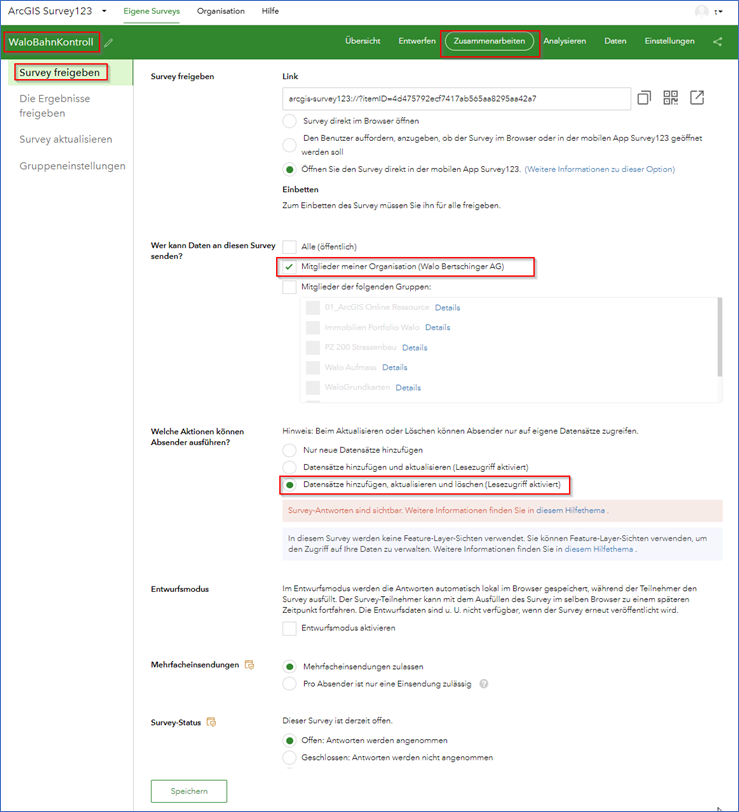Switch to Übersicht tab
This screenshot has height=812, width=739.
[x=363, y=41]
